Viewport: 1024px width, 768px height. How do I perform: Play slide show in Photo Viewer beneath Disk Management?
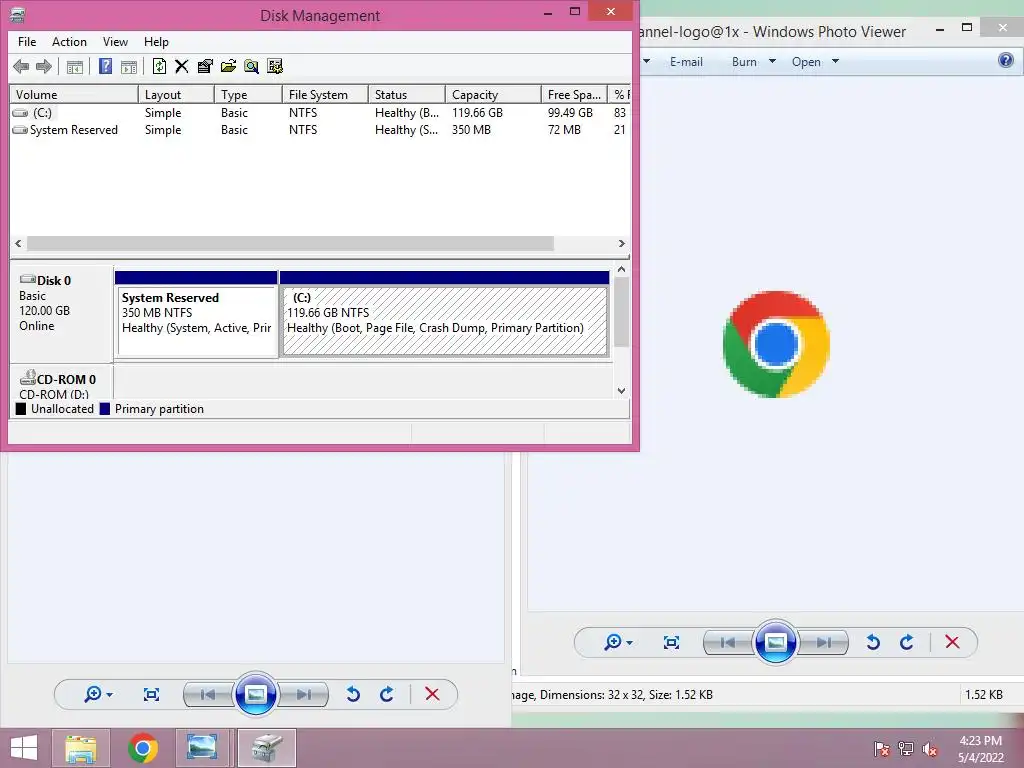[255, 694]
